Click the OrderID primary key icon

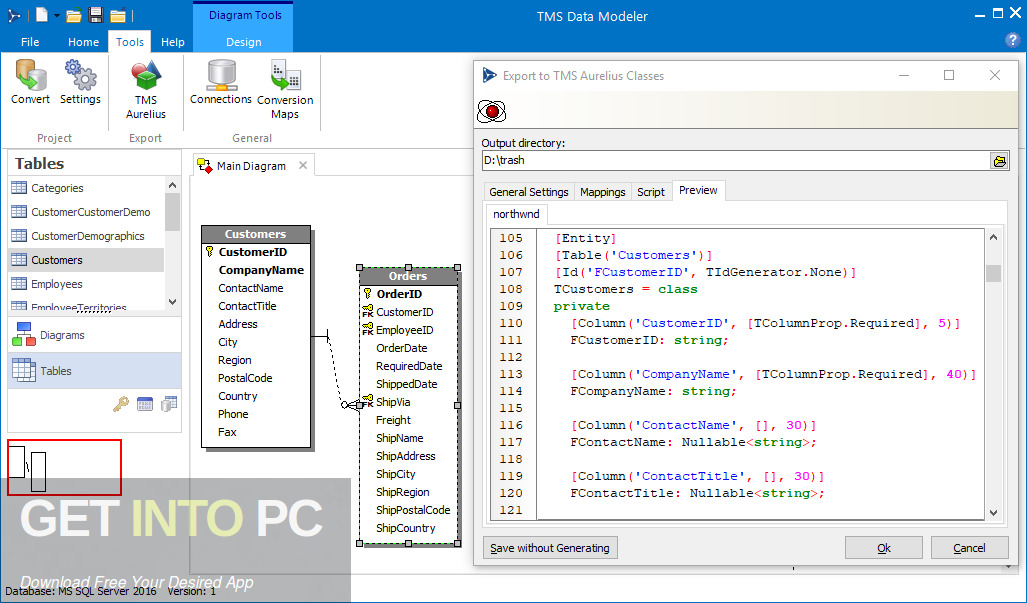[367, 294]
